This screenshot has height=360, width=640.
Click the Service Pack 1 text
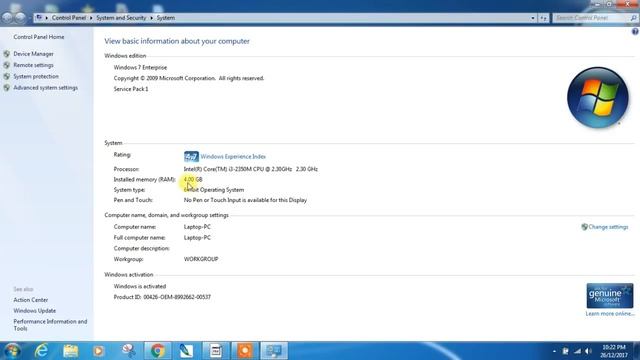(x=131, y=89)
